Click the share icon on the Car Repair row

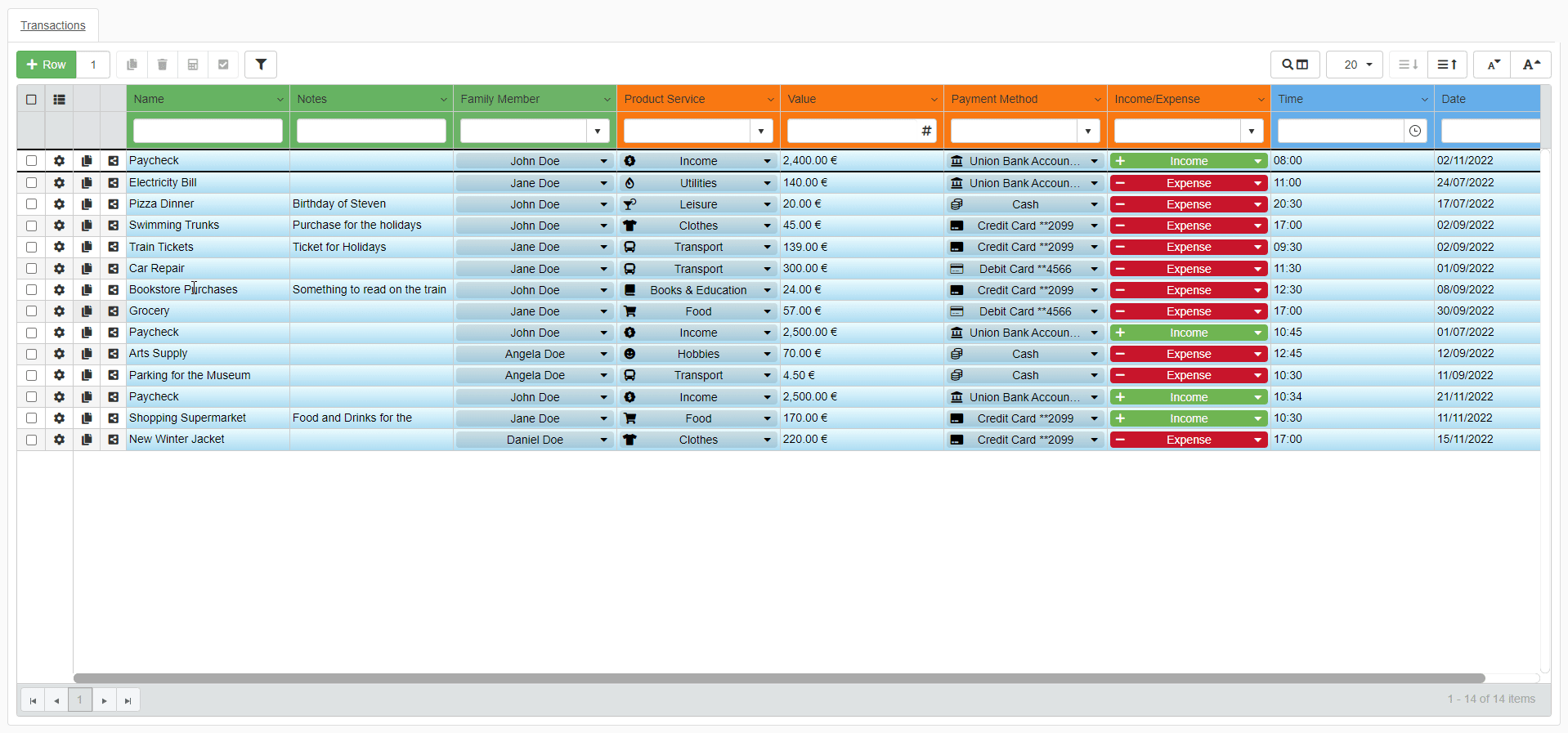tap(114, 269)
